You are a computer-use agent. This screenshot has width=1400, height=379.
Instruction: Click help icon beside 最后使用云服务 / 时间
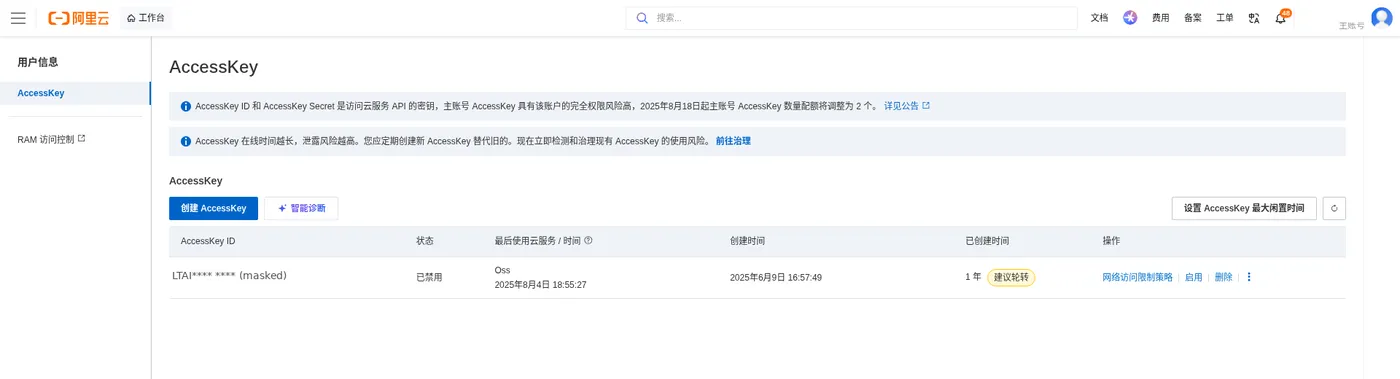(588, 241)
